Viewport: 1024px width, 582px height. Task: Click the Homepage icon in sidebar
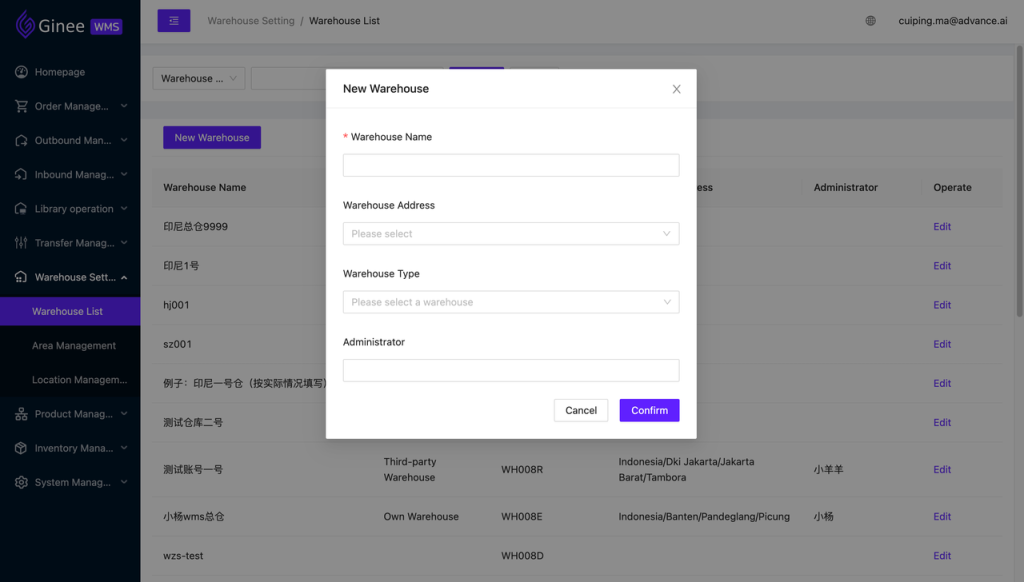click(x=21, y=72)
